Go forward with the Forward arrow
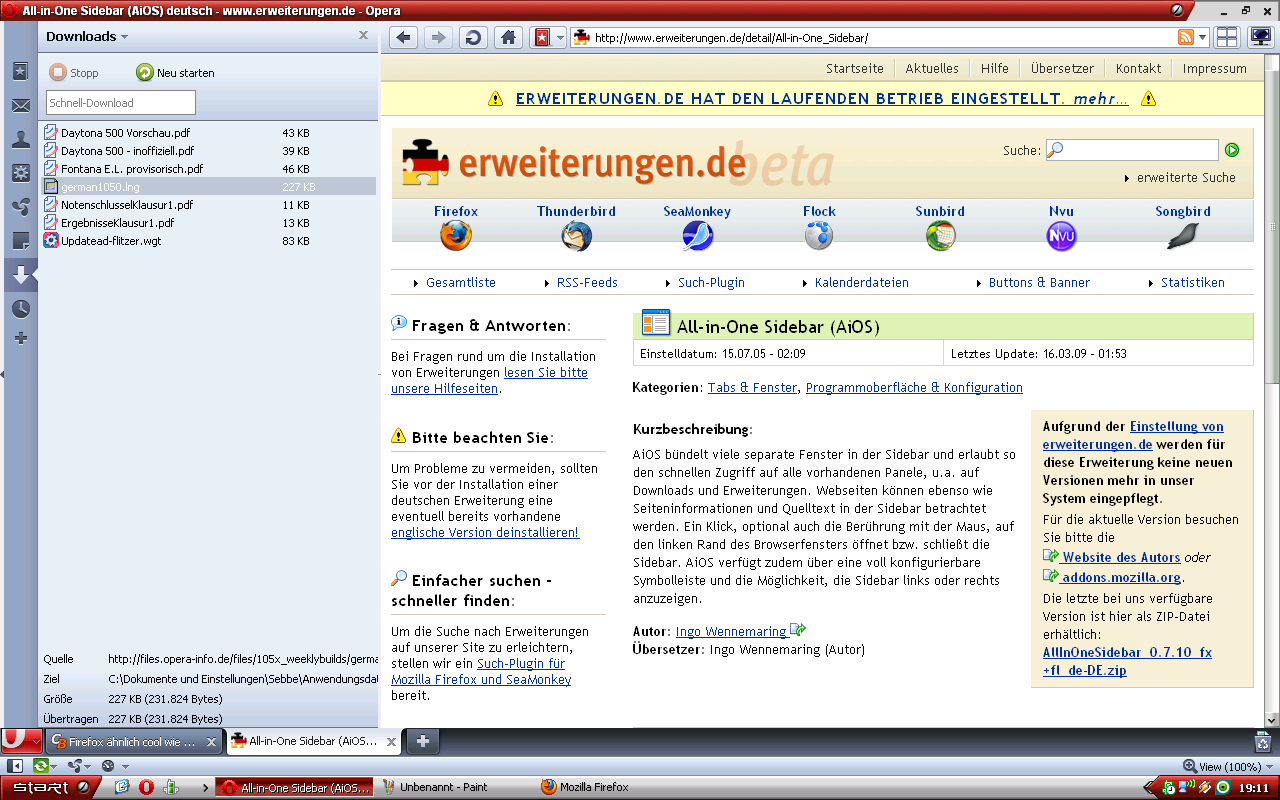Viewport: 1280px width, 800px height. click(x=437, y=38)
